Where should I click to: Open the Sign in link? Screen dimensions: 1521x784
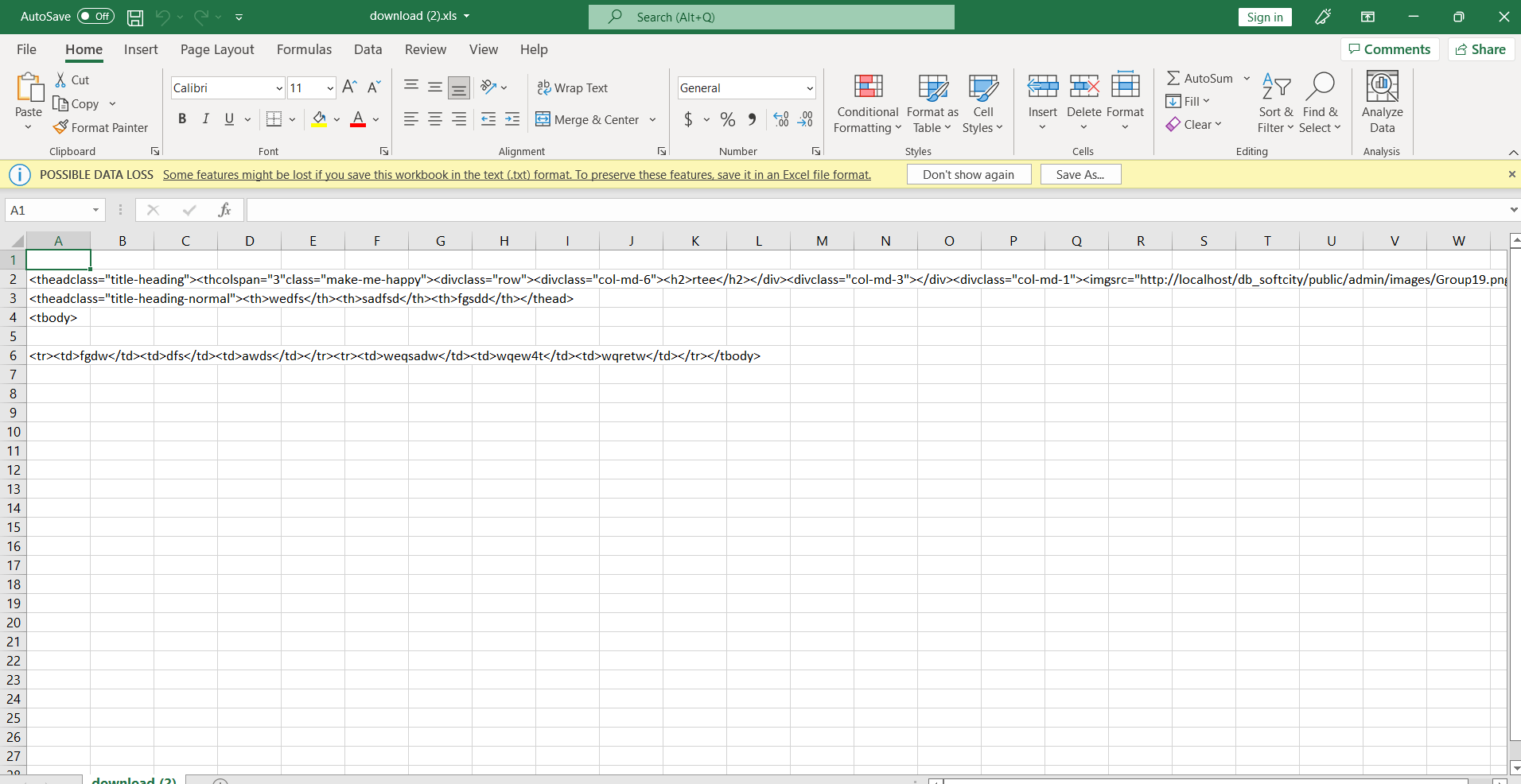tap(1264, 16)
